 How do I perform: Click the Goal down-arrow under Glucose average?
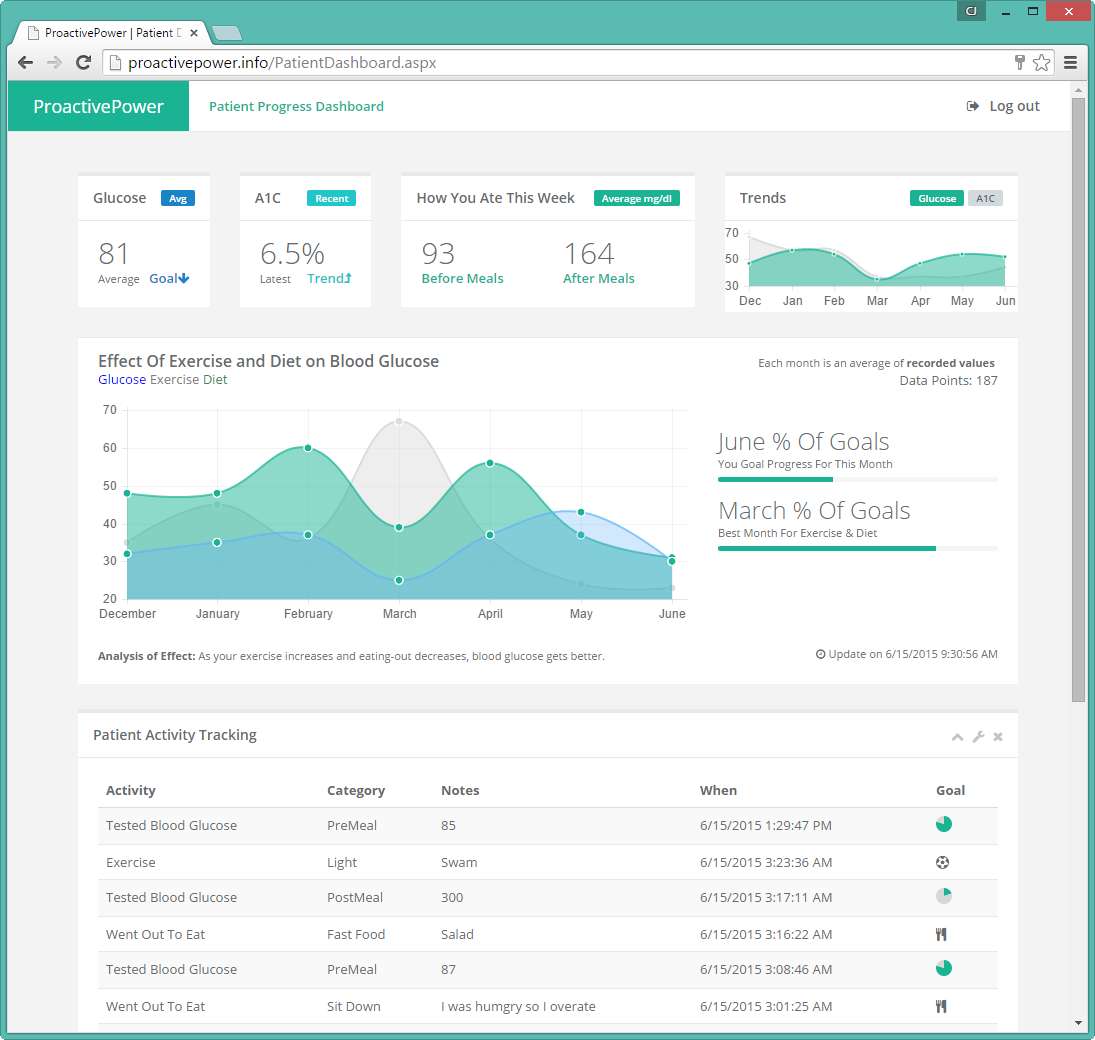tap(169, 278)
